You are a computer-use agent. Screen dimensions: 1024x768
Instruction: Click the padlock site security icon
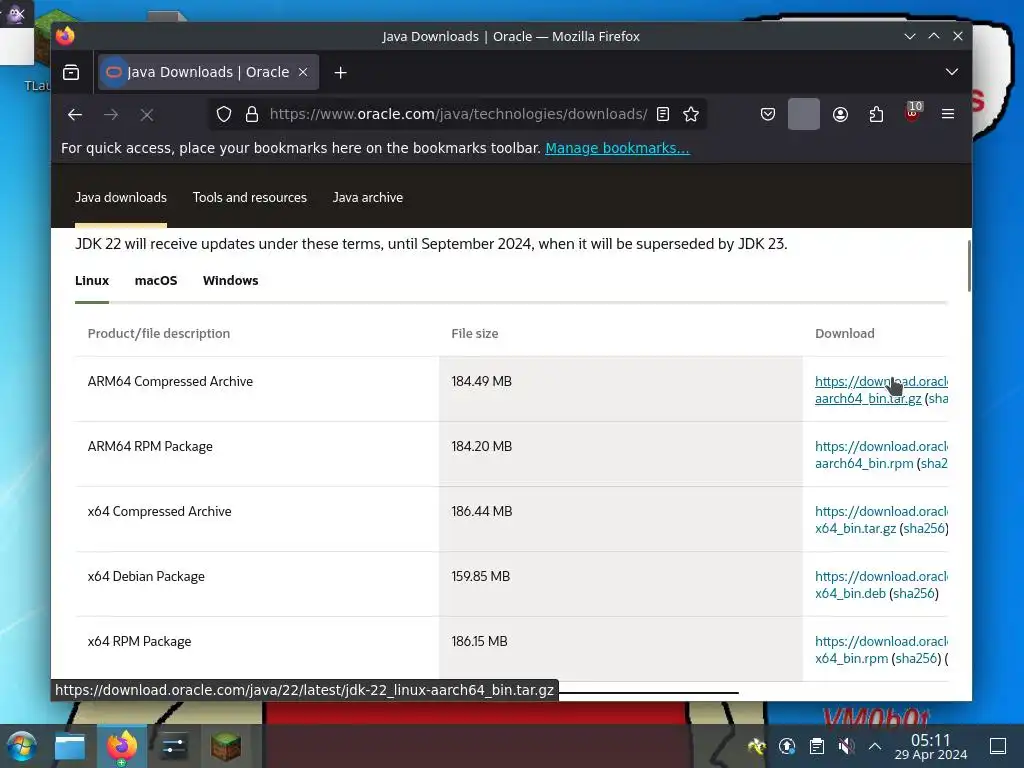click(252, 114)
